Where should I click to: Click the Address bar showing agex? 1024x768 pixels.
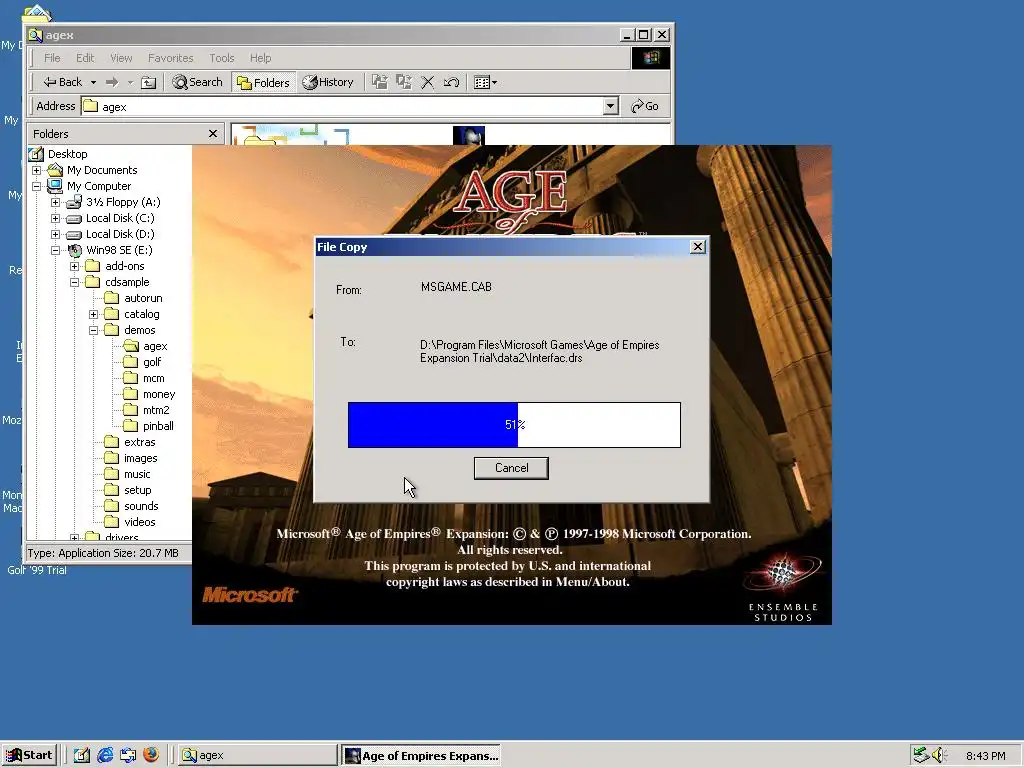point(349,106)
